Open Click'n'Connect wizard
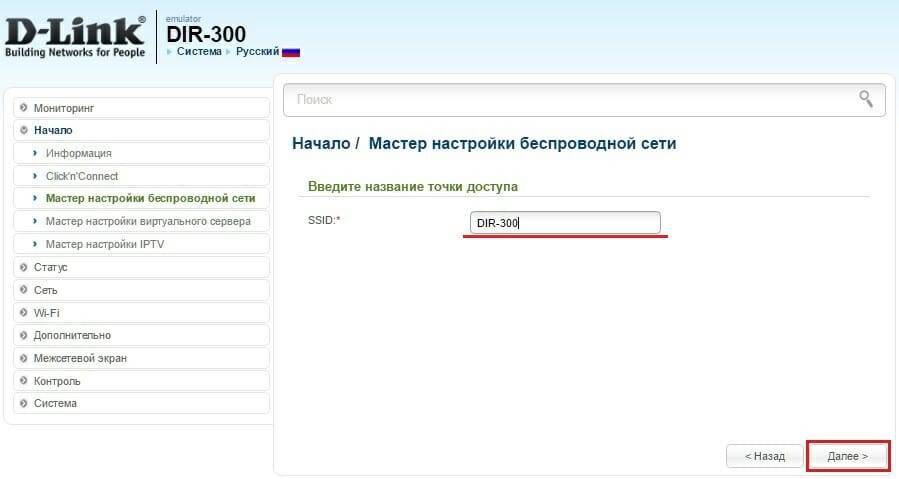899x479 pixels. (x=81, y=176)
